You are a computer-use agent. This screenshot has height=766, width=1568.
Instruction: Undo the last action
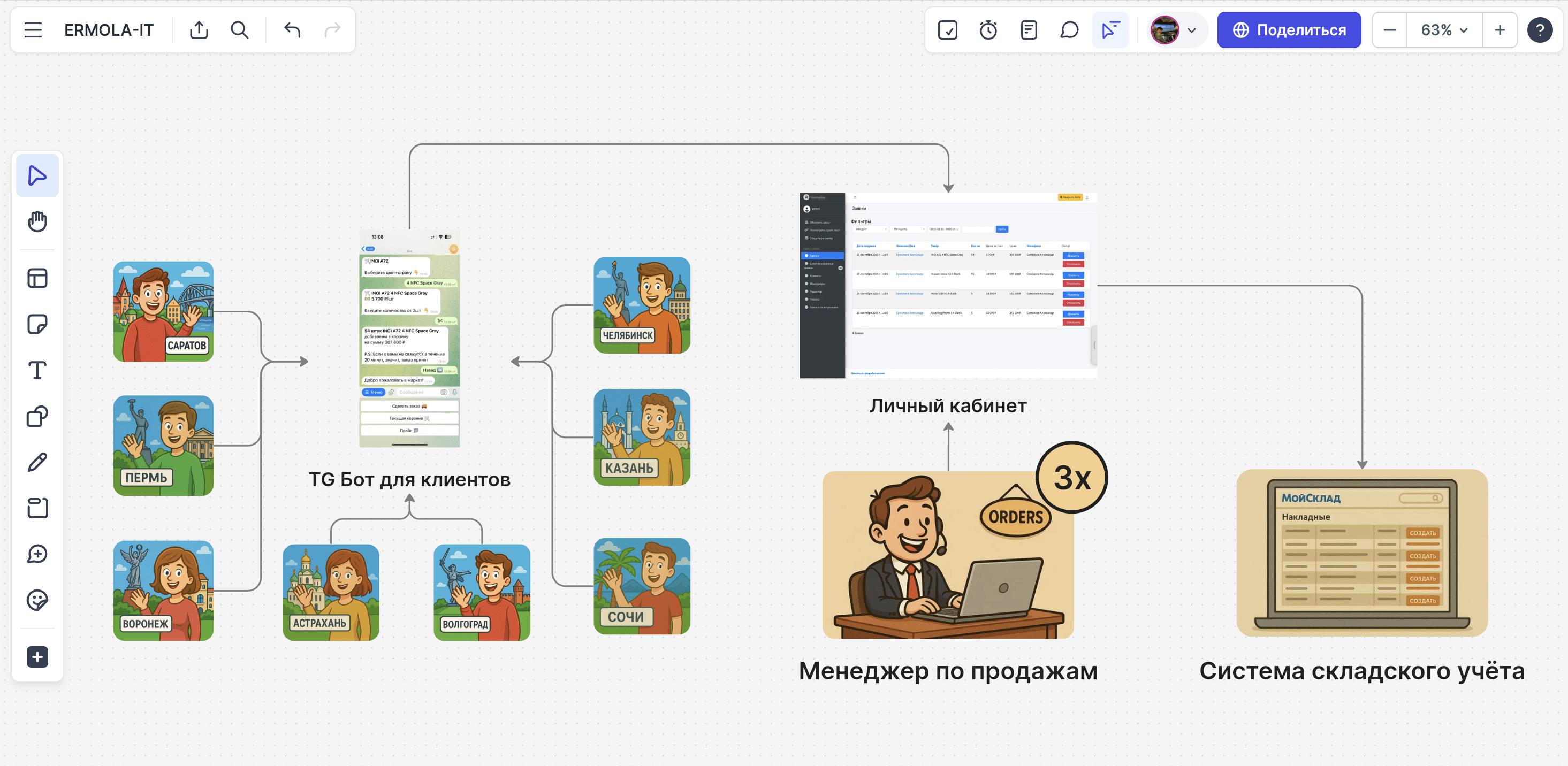tap(292, 30)
